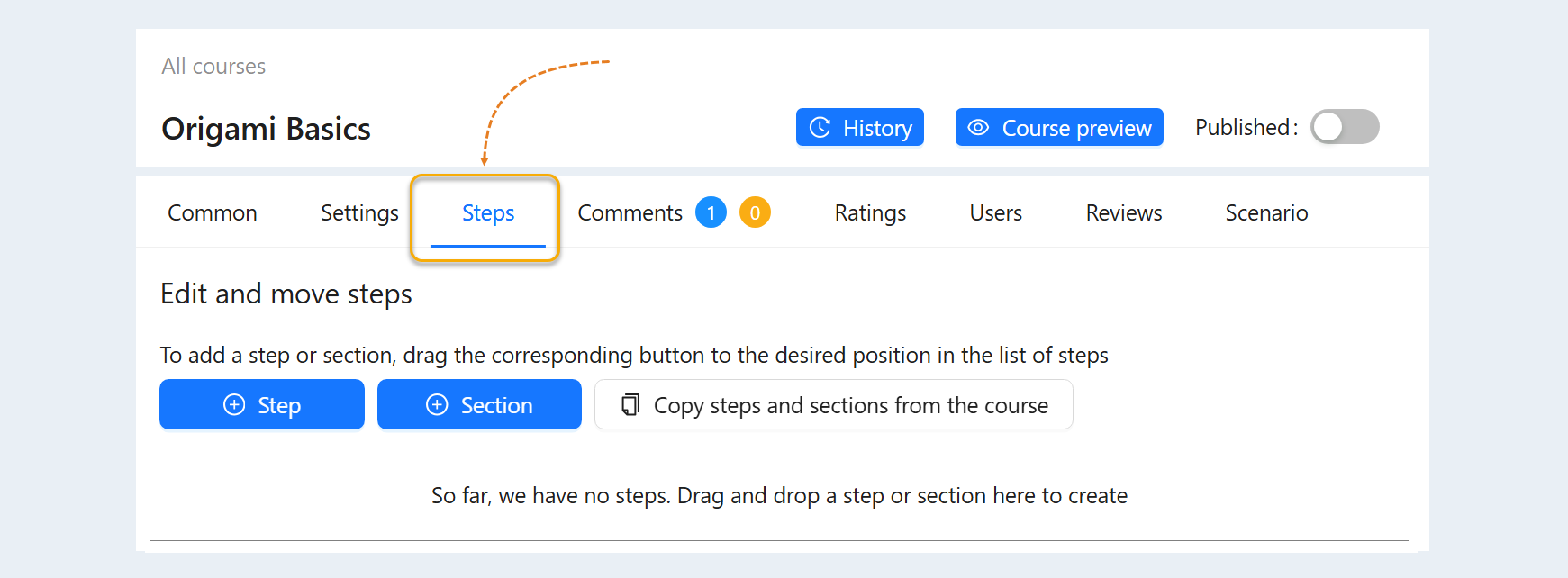Click the plus icon on Step button
The width and height of the screenshot is (1568, 578).
pyautogui.click(x=234, y=404)
